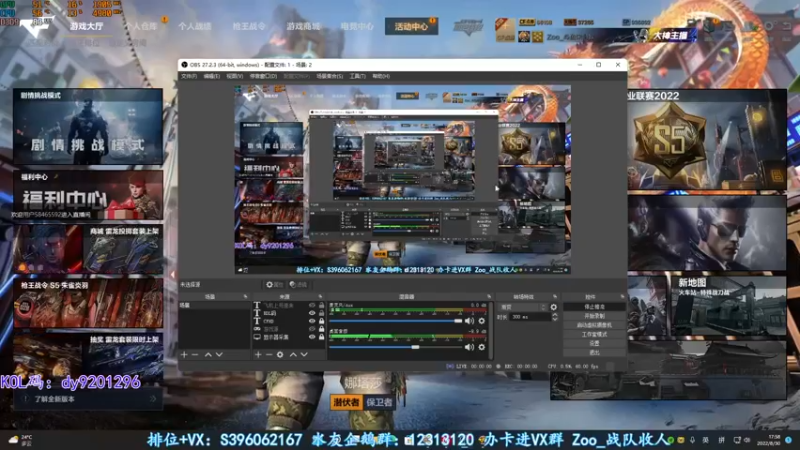The image size is (800, 450).
Task: Toggle visibility of game capture source
Action: point(312,329)
